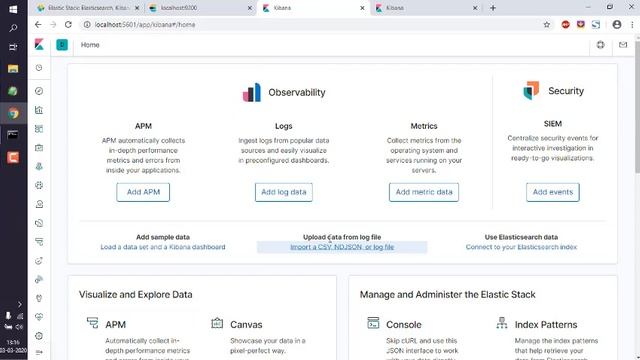The width and height of the screenshot is (640, 360).
Task: Click the Add APM button
Action: 143,192
